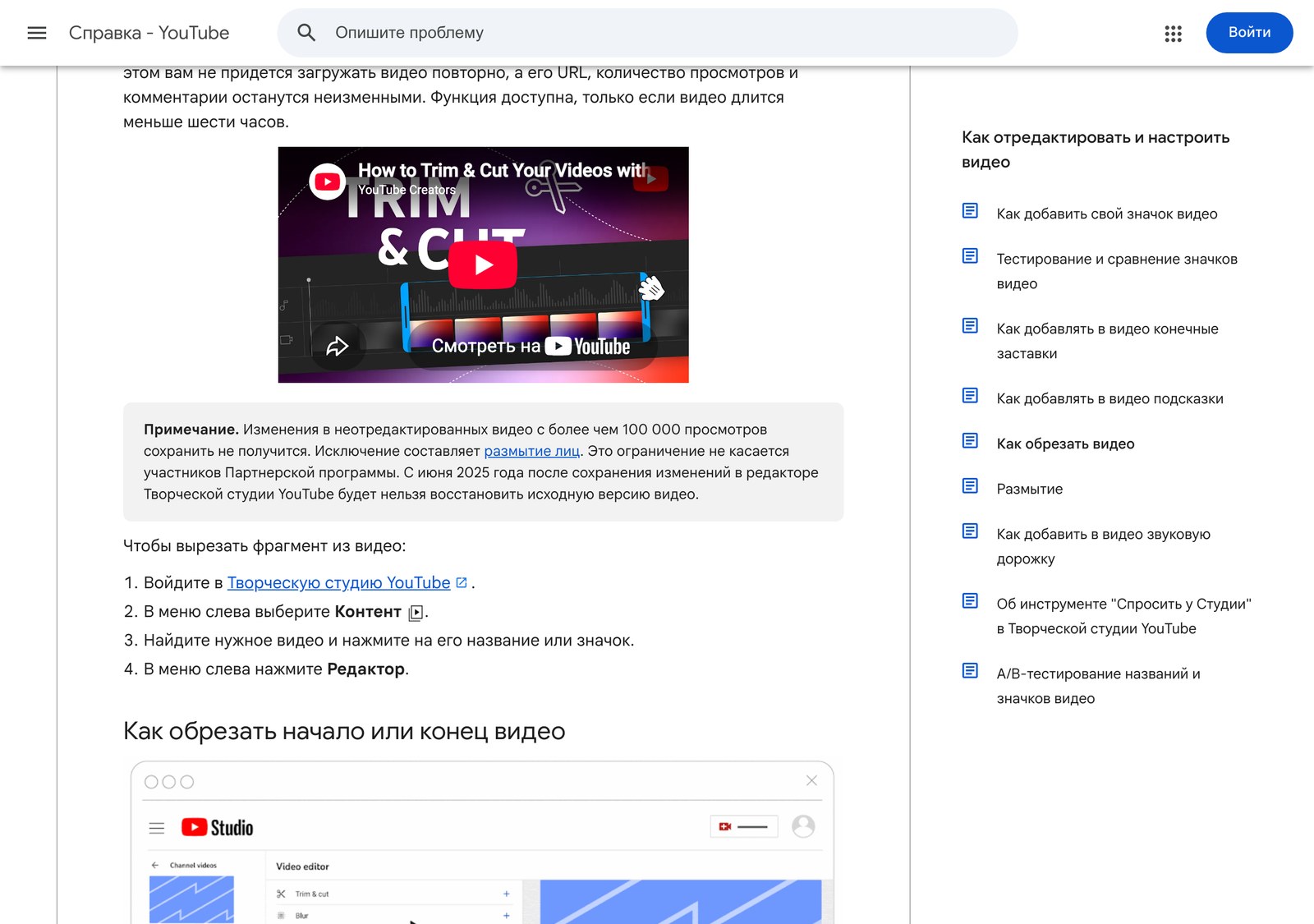The image size is (1314, 924).
Task: Select Как обрезать видео article
Action: point(1065,444)
